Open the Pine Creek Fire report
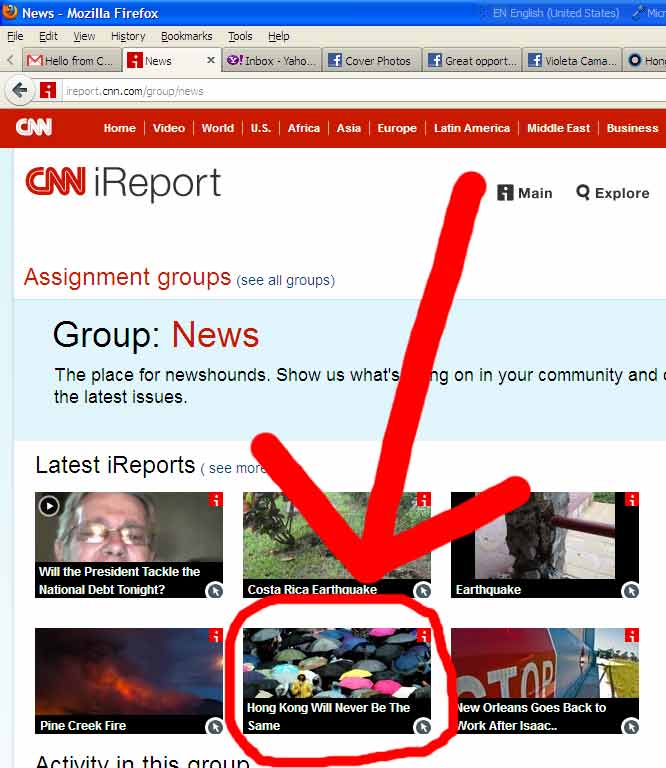 [129, 681]
